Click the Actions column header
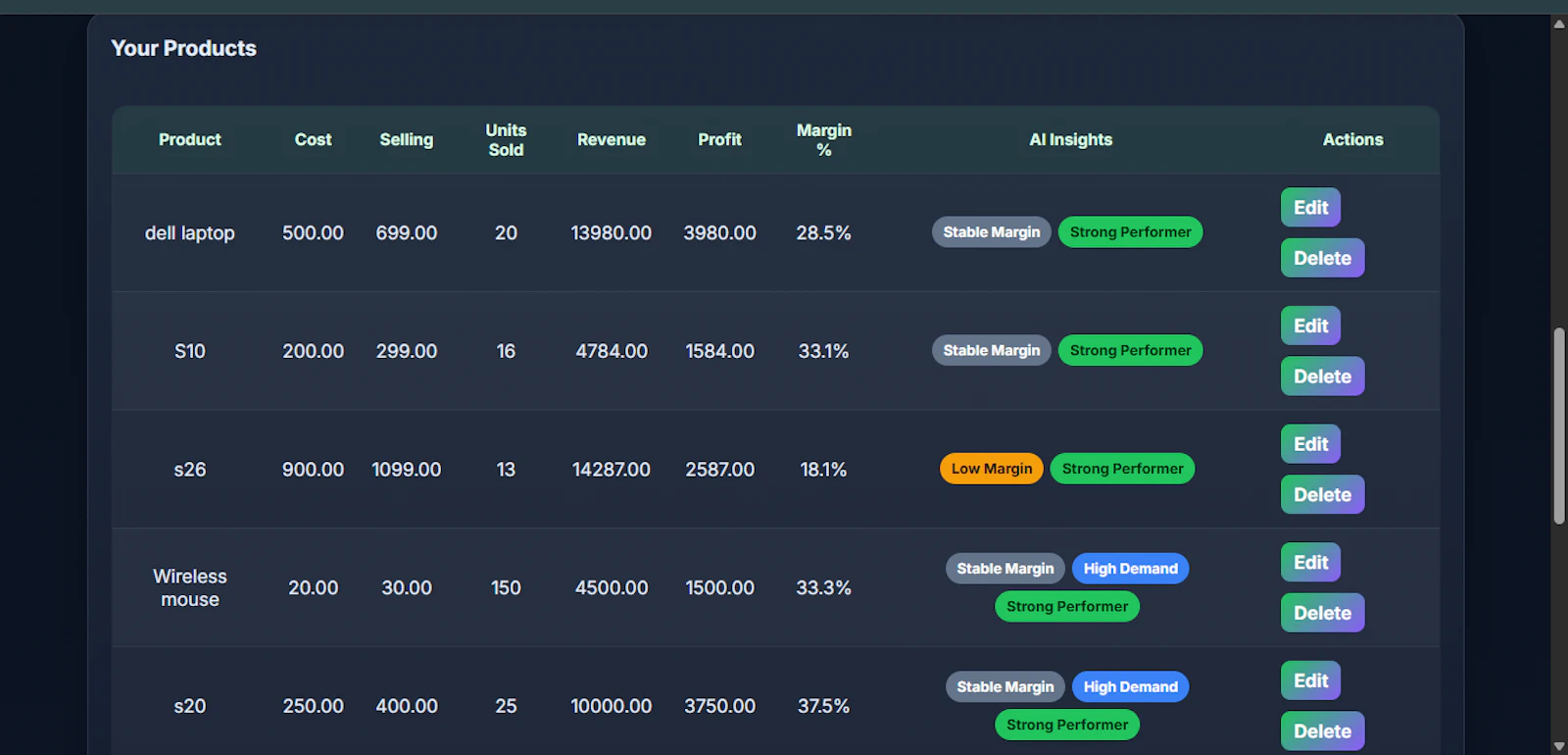 pos(1353,140)
